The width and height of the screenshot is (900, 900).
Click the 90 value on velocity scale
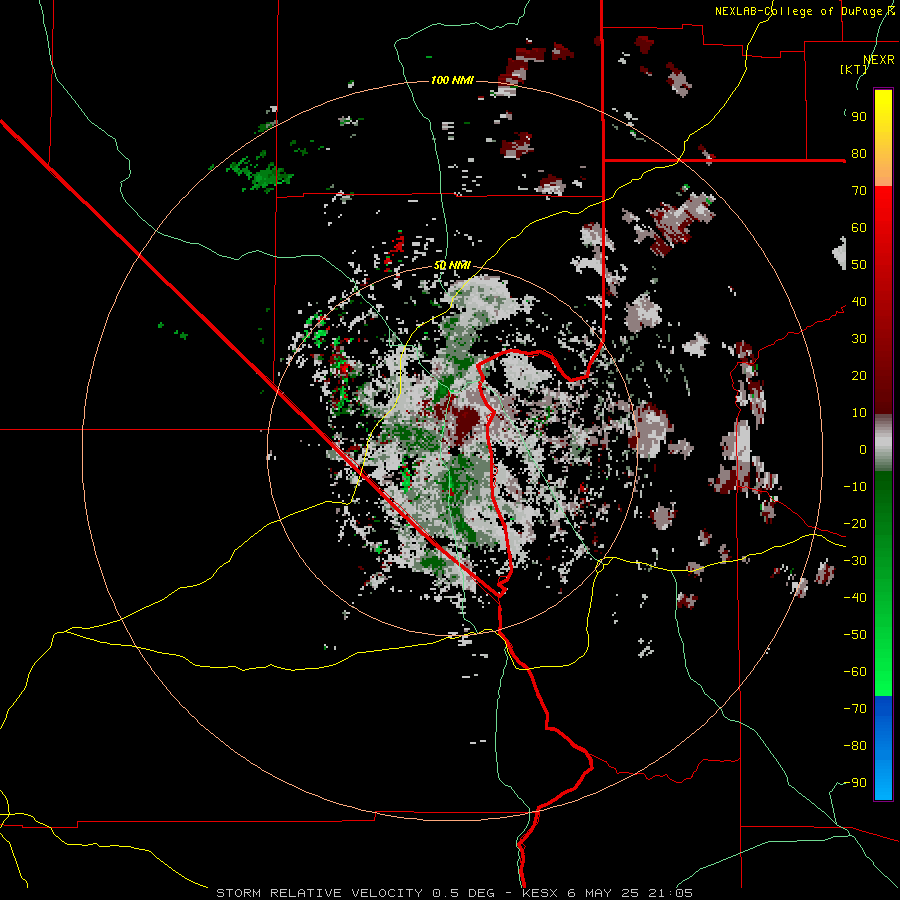(x=859, y=117)
